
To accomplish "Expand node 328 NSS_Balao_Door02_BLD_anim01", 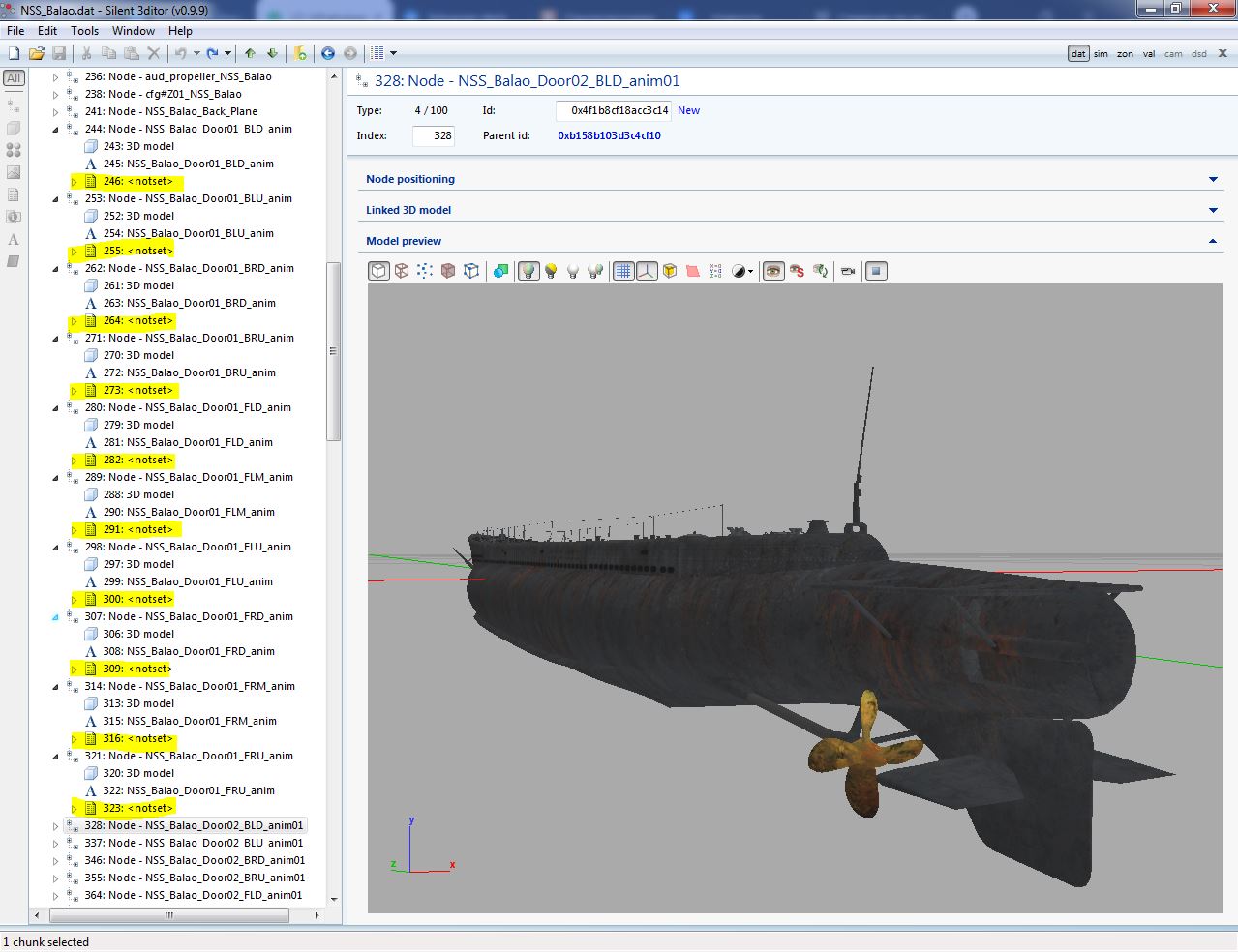I will tap(55, 826).
